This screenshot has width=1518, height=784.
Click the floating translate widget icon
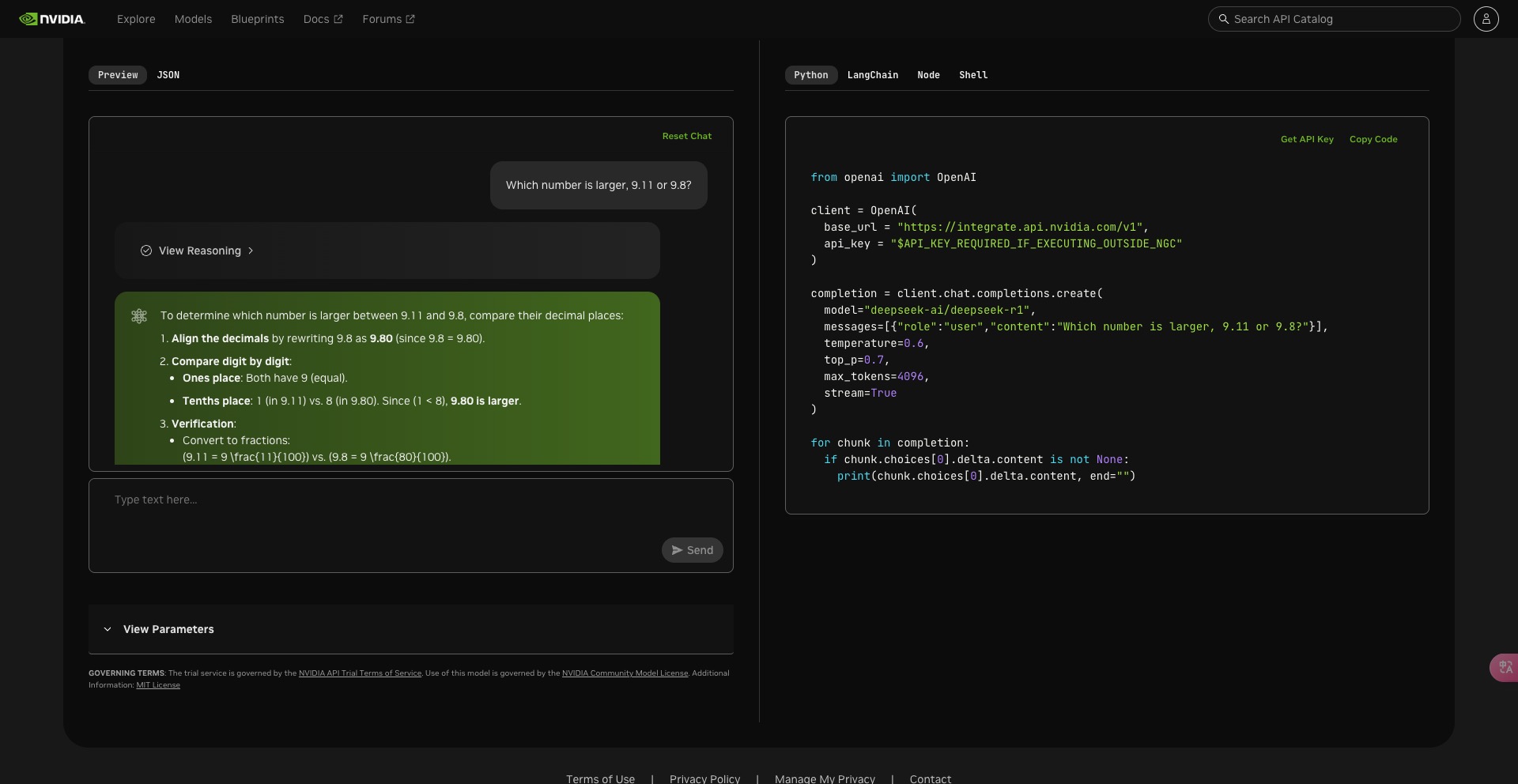[x=1505, y=668]
